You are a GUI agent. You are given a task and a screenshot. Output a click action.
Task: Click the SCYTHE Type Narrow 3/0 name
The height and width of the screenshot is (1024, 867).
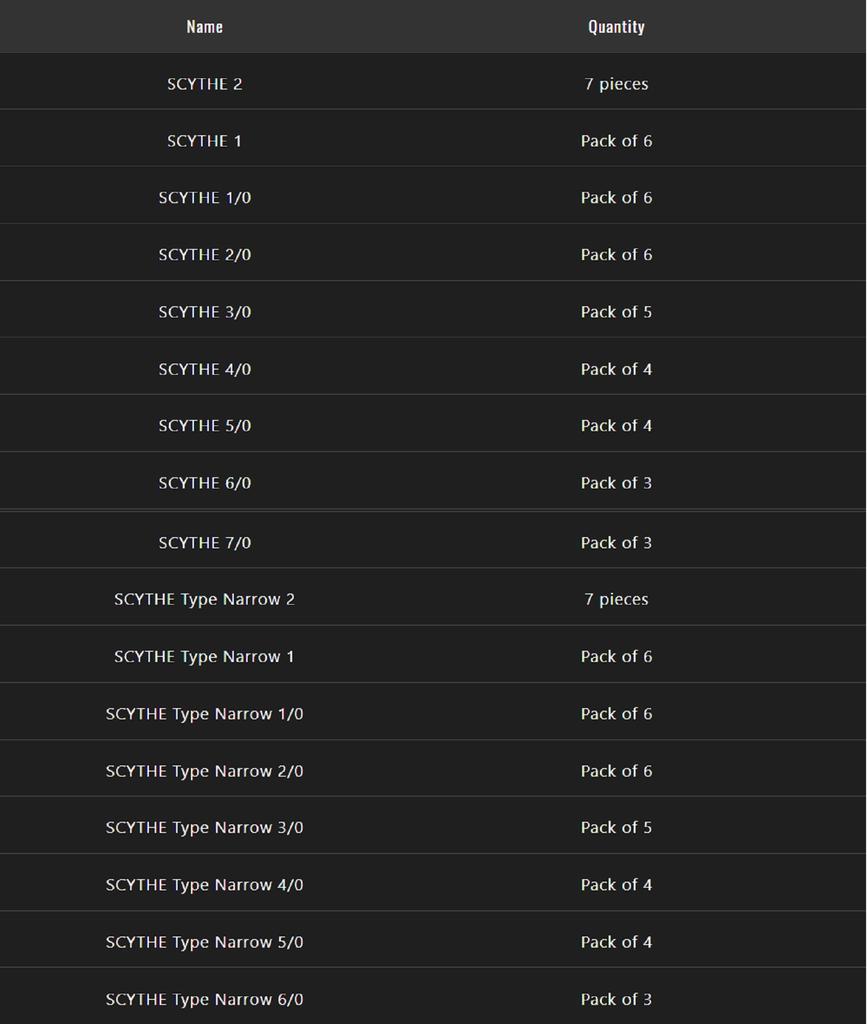(204, 828)
